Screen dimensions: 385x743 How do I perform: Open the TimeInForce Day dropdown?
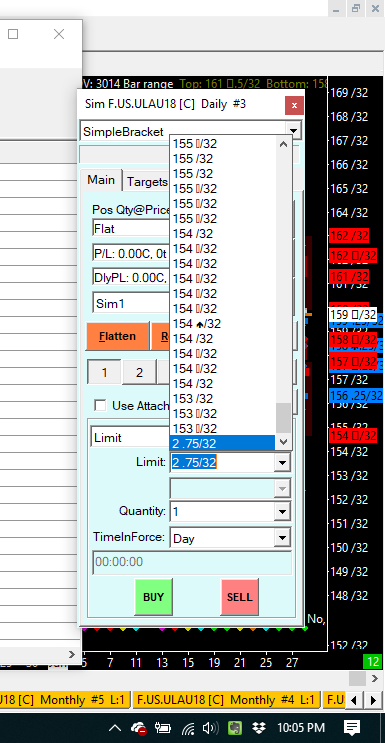coord(282,538)
